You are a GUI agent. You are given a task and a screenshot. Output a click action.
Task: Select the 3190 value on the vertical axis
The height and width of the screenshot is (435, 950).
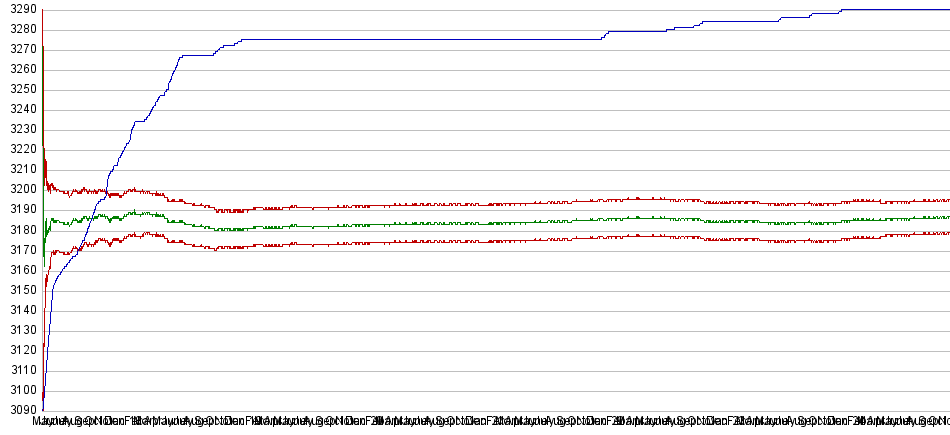click(x=19, y=210)
